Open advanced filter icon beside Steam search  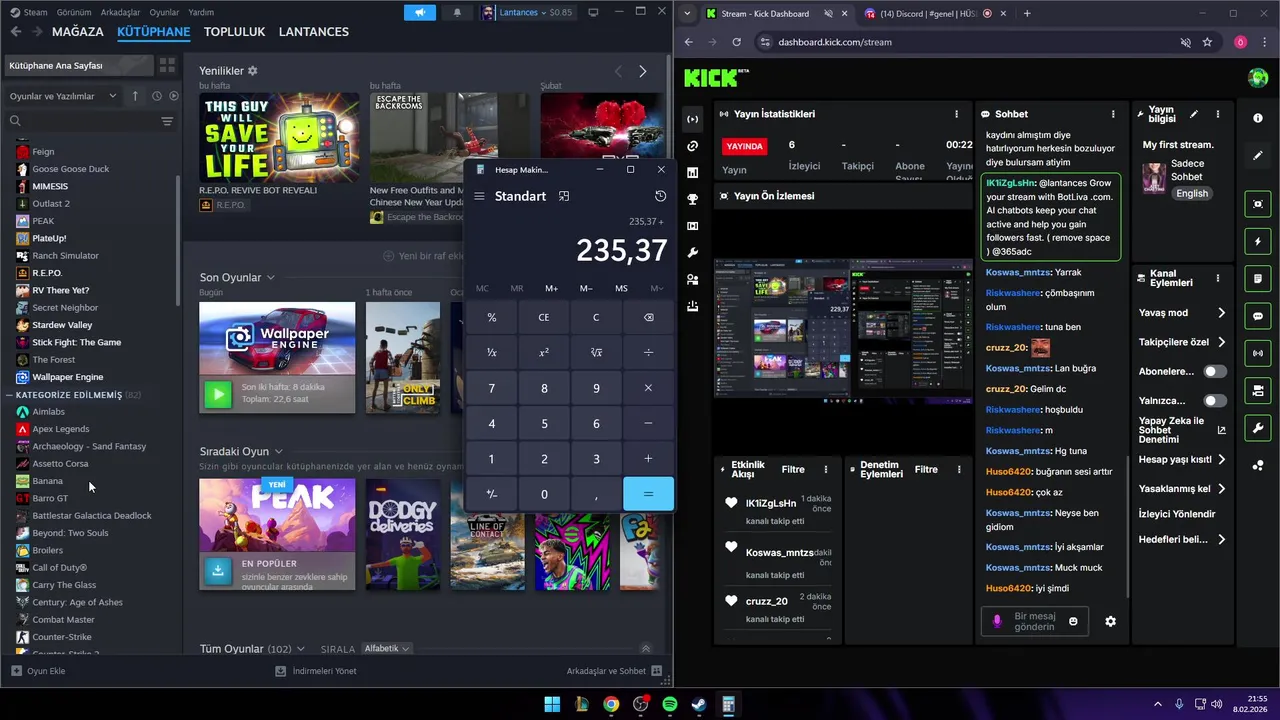coord(167,121)
